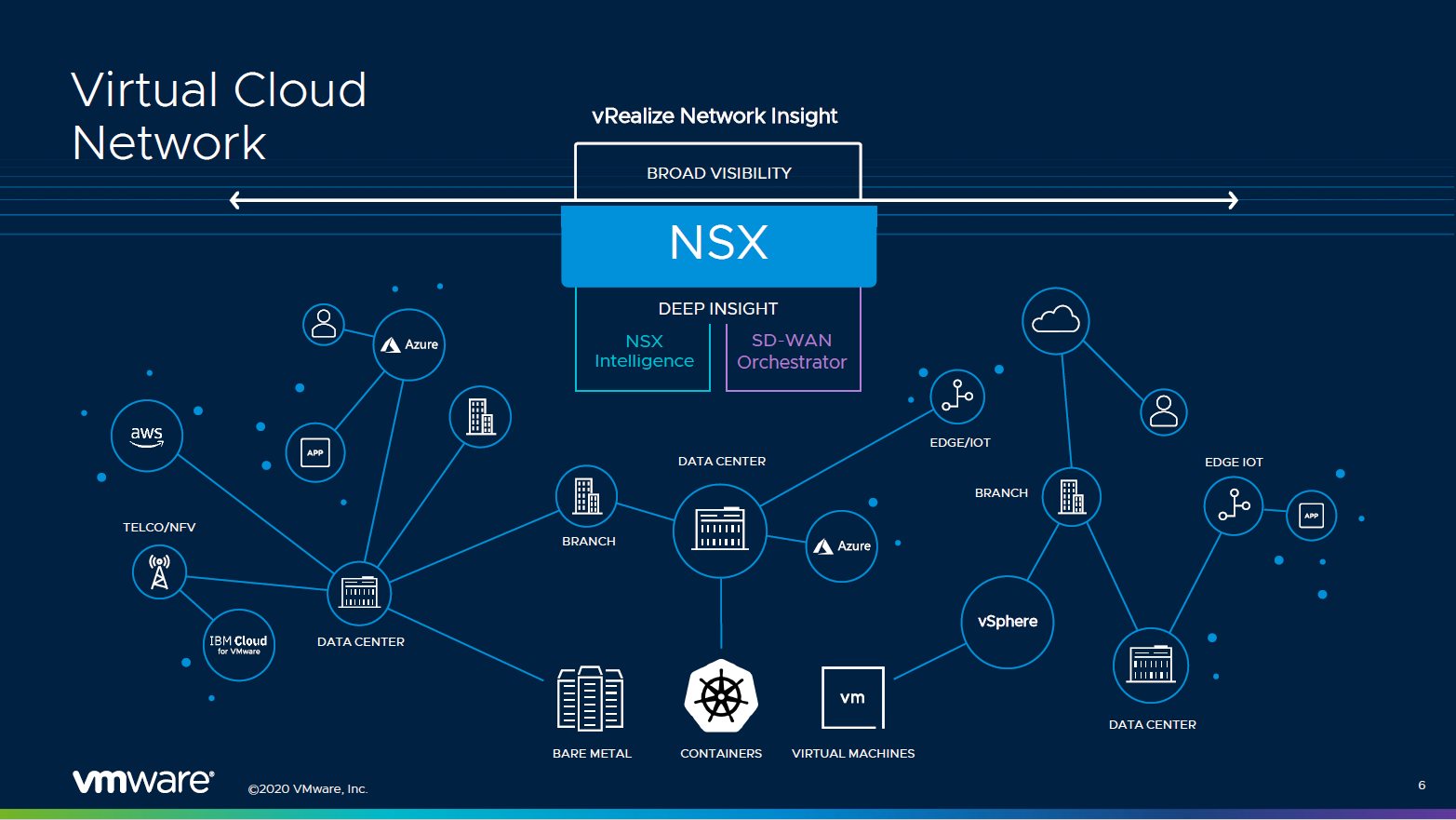Screen dimensions: 1456x820
Task: Click the Virtual Cloud Network slide title
Action: [219, 116]
